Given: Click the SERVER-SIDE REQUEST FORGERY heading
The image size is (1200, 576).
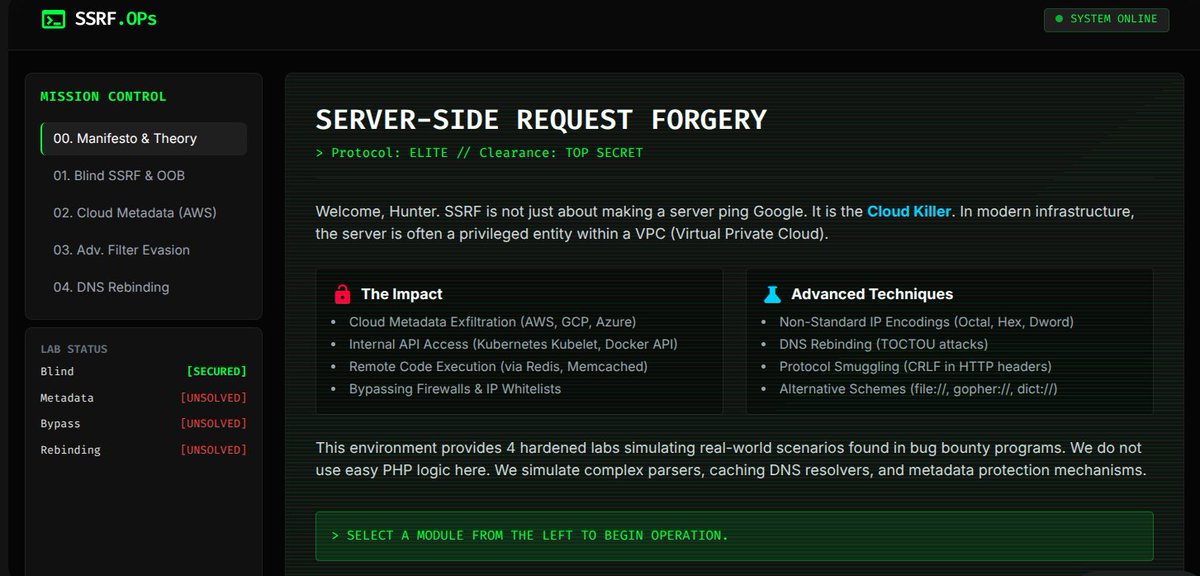Looking at the screenshot, I should coord(541,120).
